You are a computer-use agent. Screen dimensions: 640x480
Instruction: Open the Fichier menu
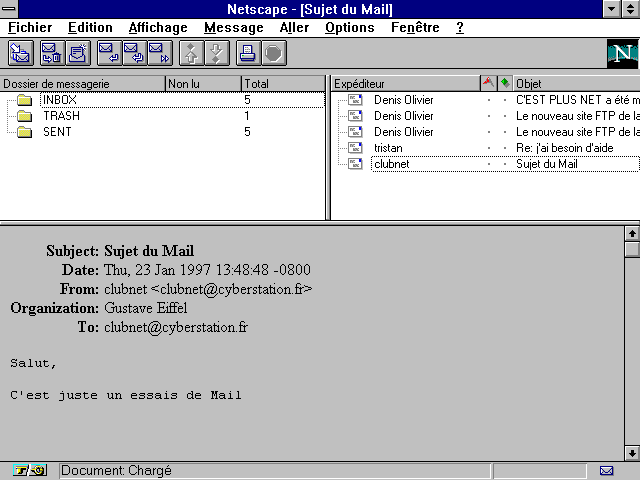click(x=30, y=27)
